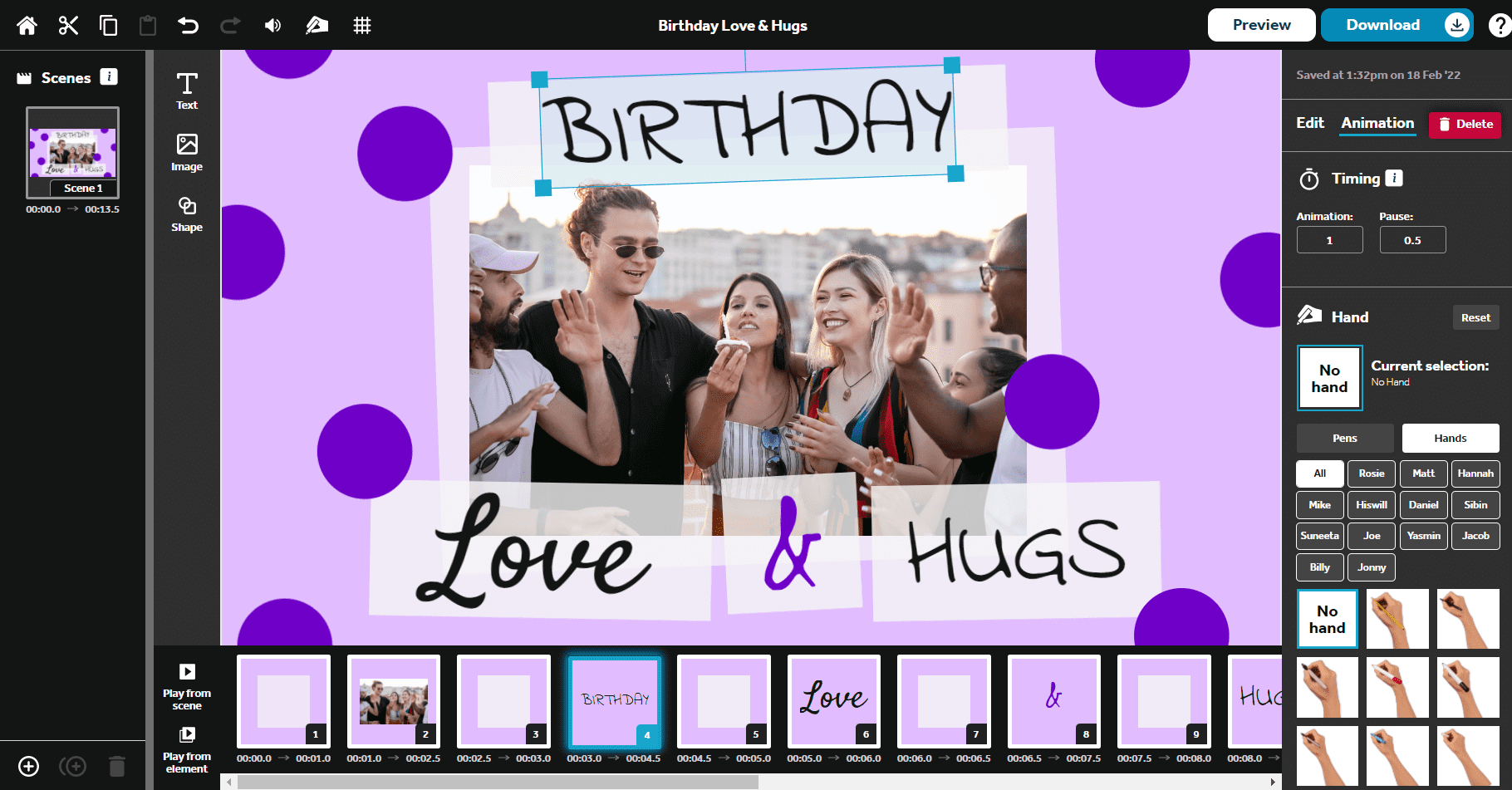Add a new scene with plus icon
Screen dimensions: 1512x790
29,766
